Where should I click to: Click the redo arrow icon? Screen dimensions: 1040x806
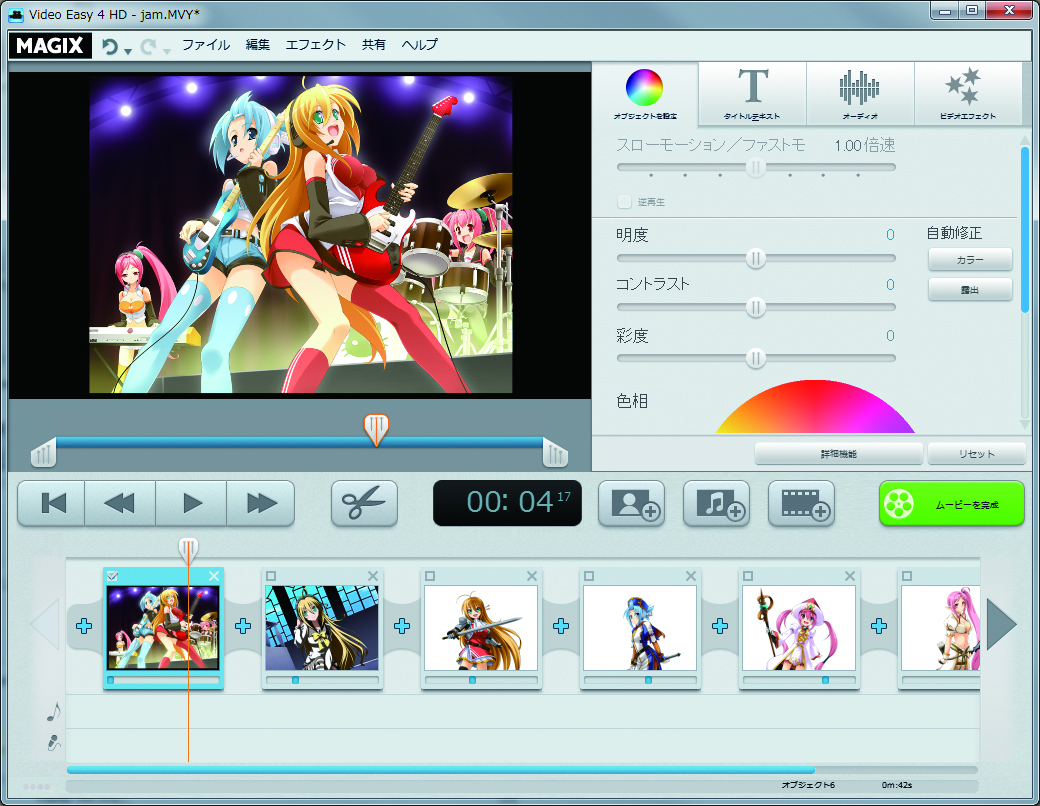(148, 46)
